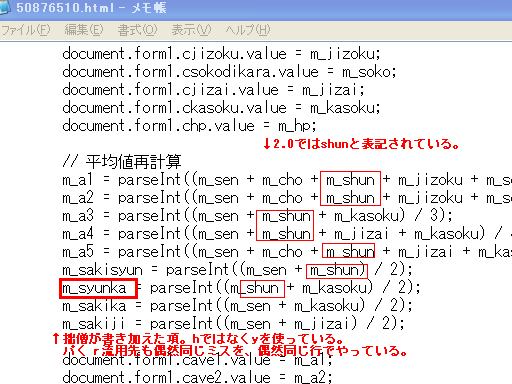
Task: Click m_kasoku in the m_sakika line
Action: coord(326,306)
